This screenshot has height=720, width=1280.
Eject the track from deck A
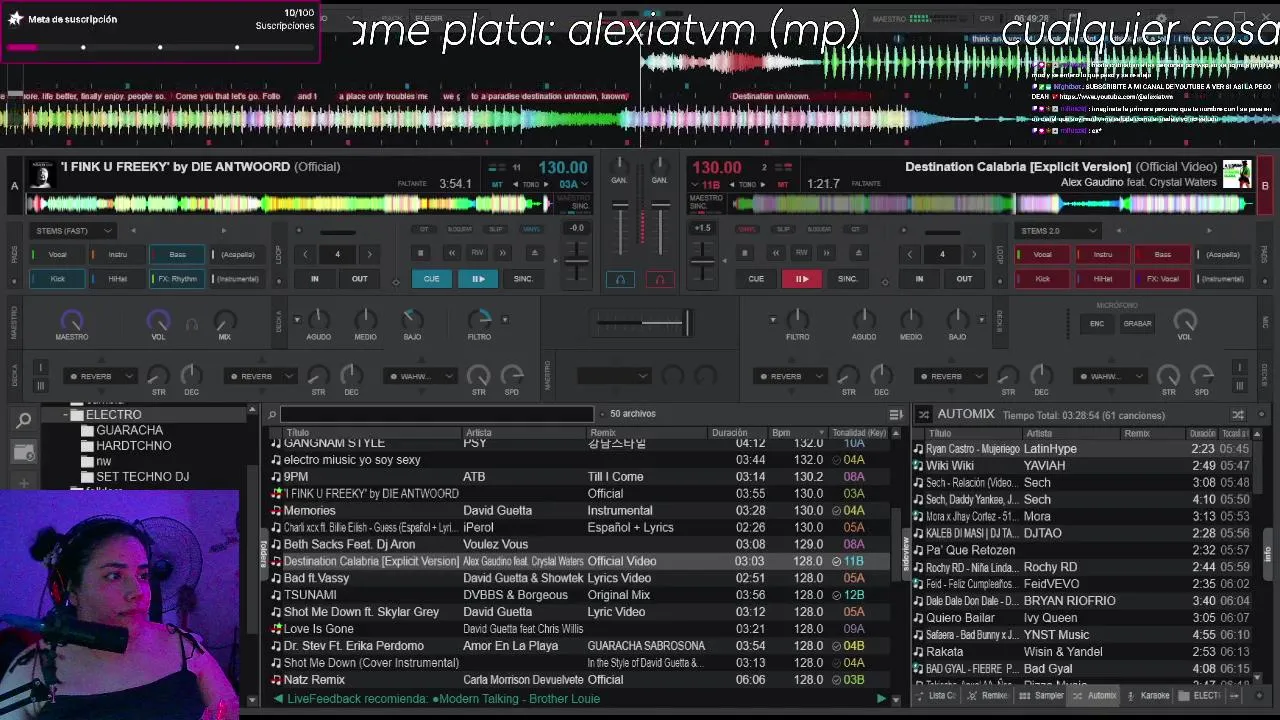click(x=534, y=254)
